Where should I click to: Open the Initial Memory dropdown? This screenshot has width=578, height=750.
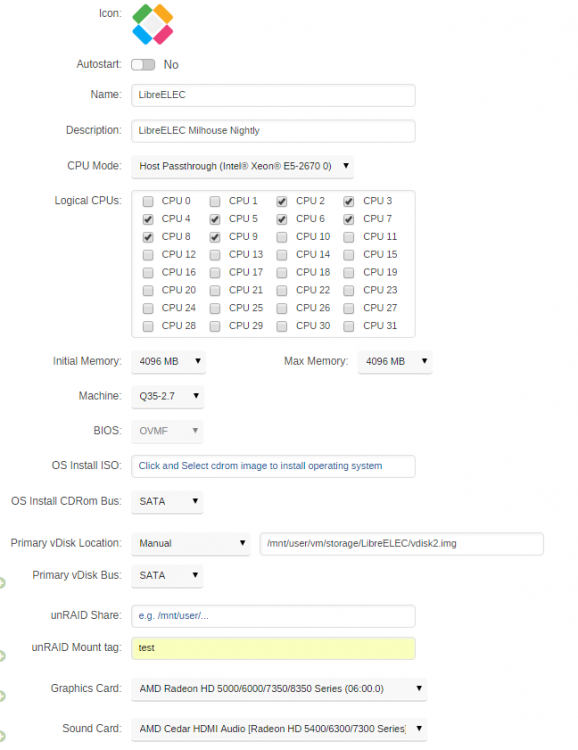168,362
